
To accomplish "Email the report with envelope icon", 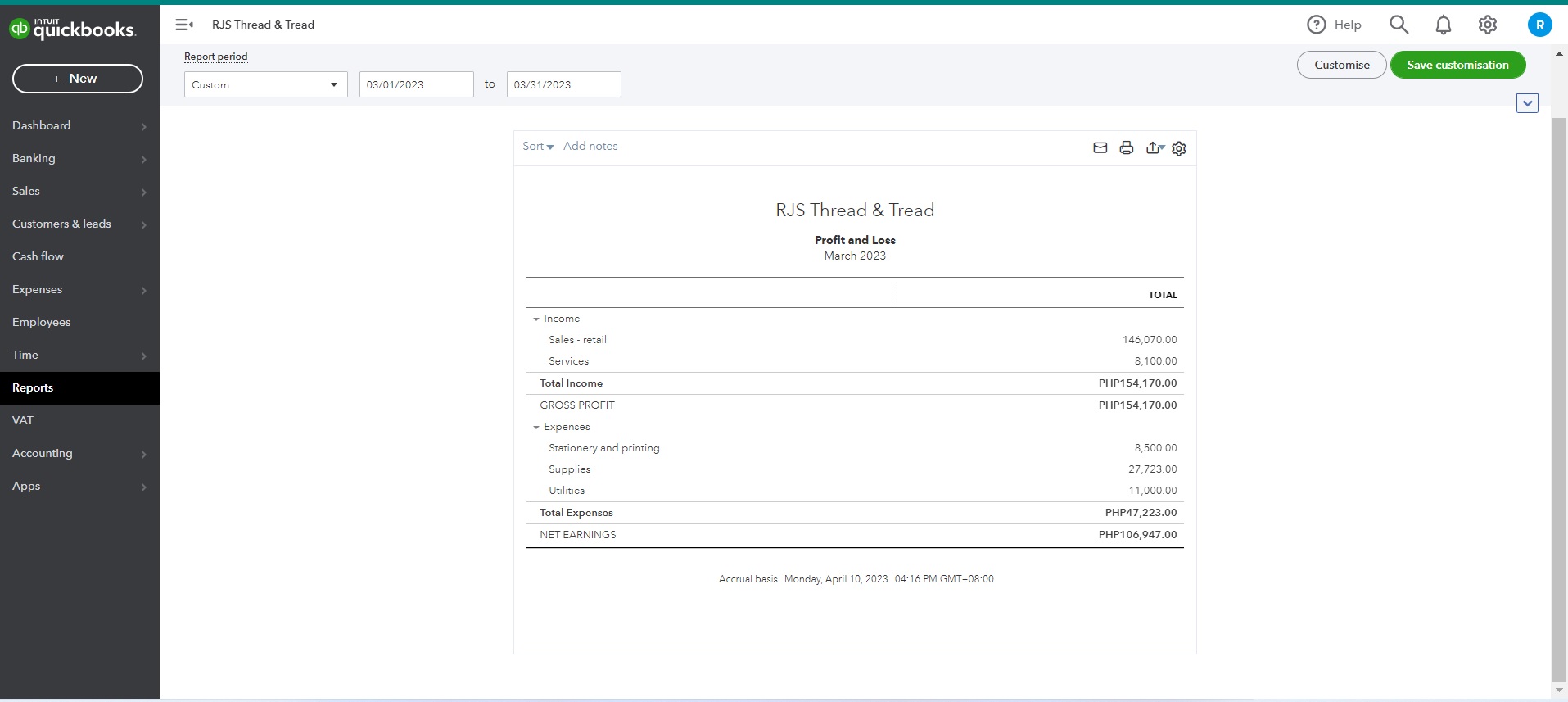I will (x=1100, y=147).
